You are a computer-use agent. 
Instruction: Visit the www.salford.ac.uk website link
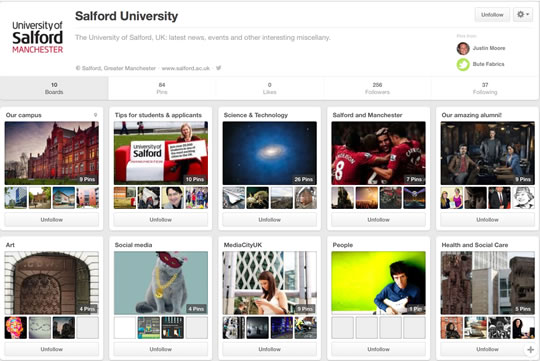[186, 68]
